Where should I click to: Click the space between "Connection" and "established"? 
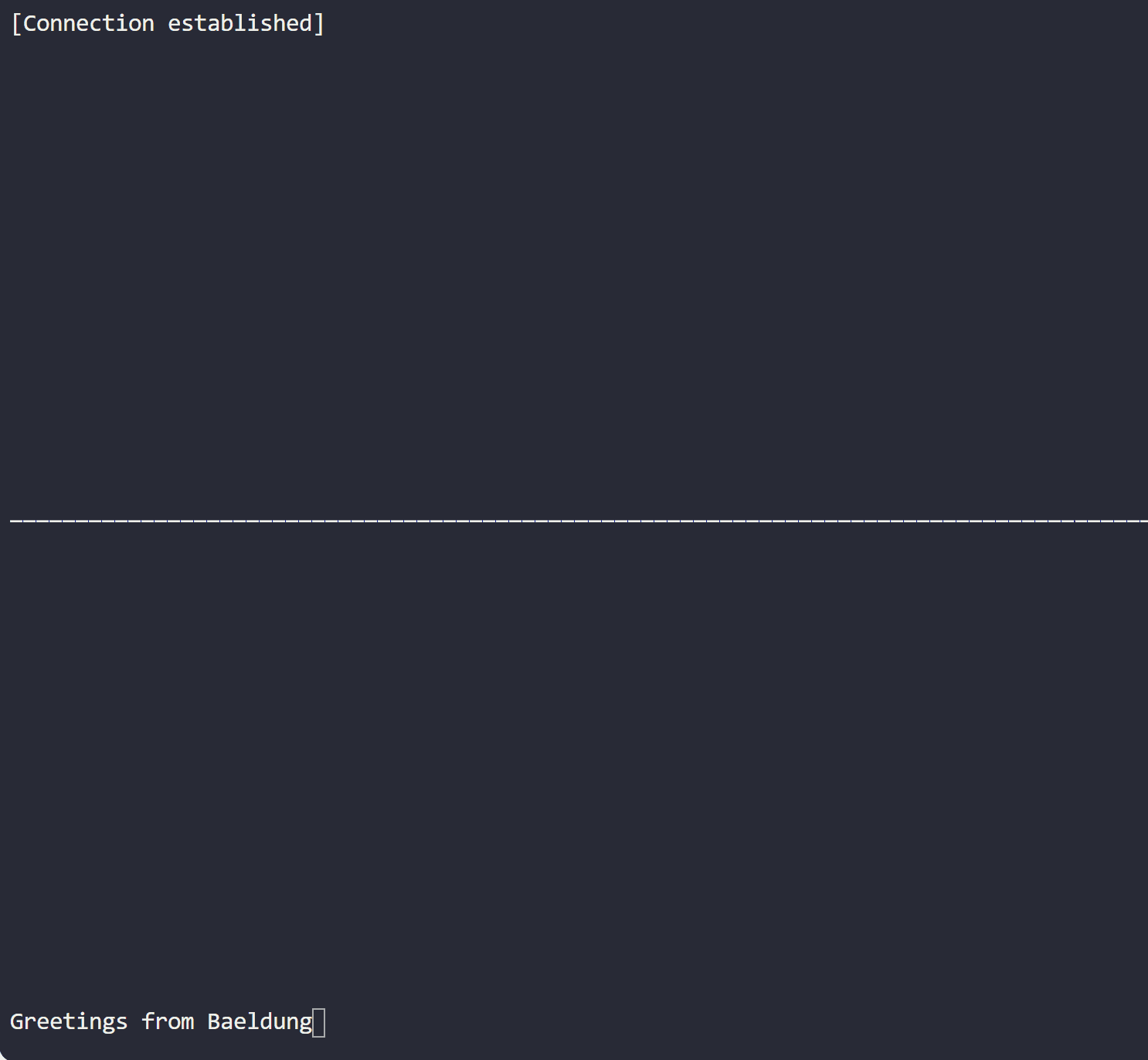pyautogui.click(x=161, y=23)
